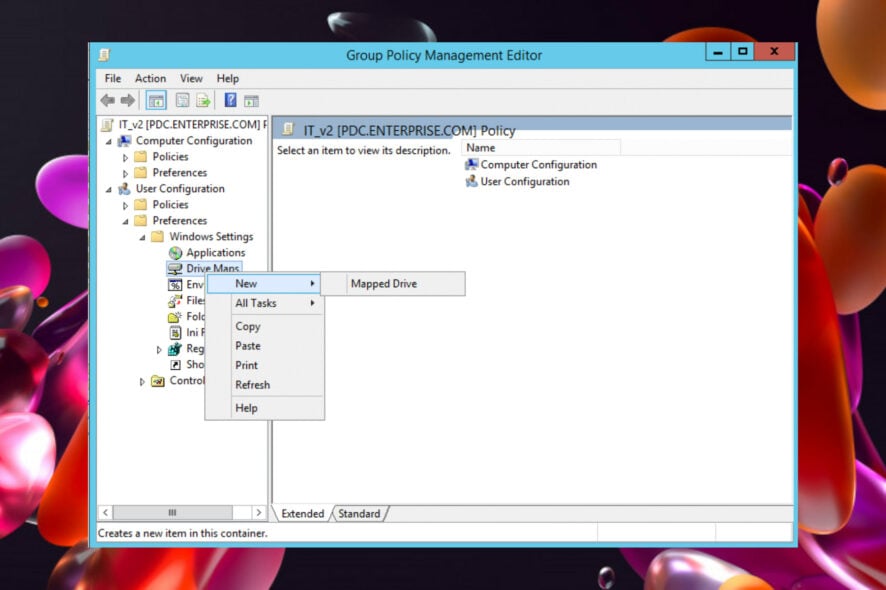886x590 pixels.
Task: Open the Action menu
Action: pyautogui.click(x=150, y=78)
